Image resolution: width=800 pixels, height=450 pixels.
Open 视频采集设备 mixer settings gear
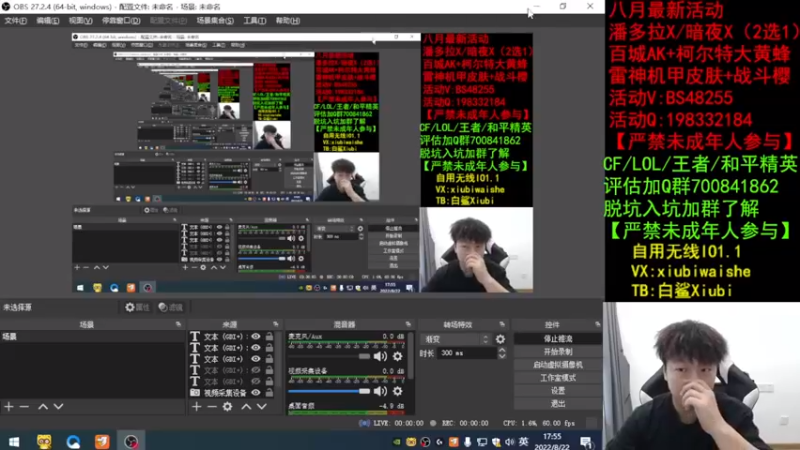pyautogui.click(x=397, y=391)
